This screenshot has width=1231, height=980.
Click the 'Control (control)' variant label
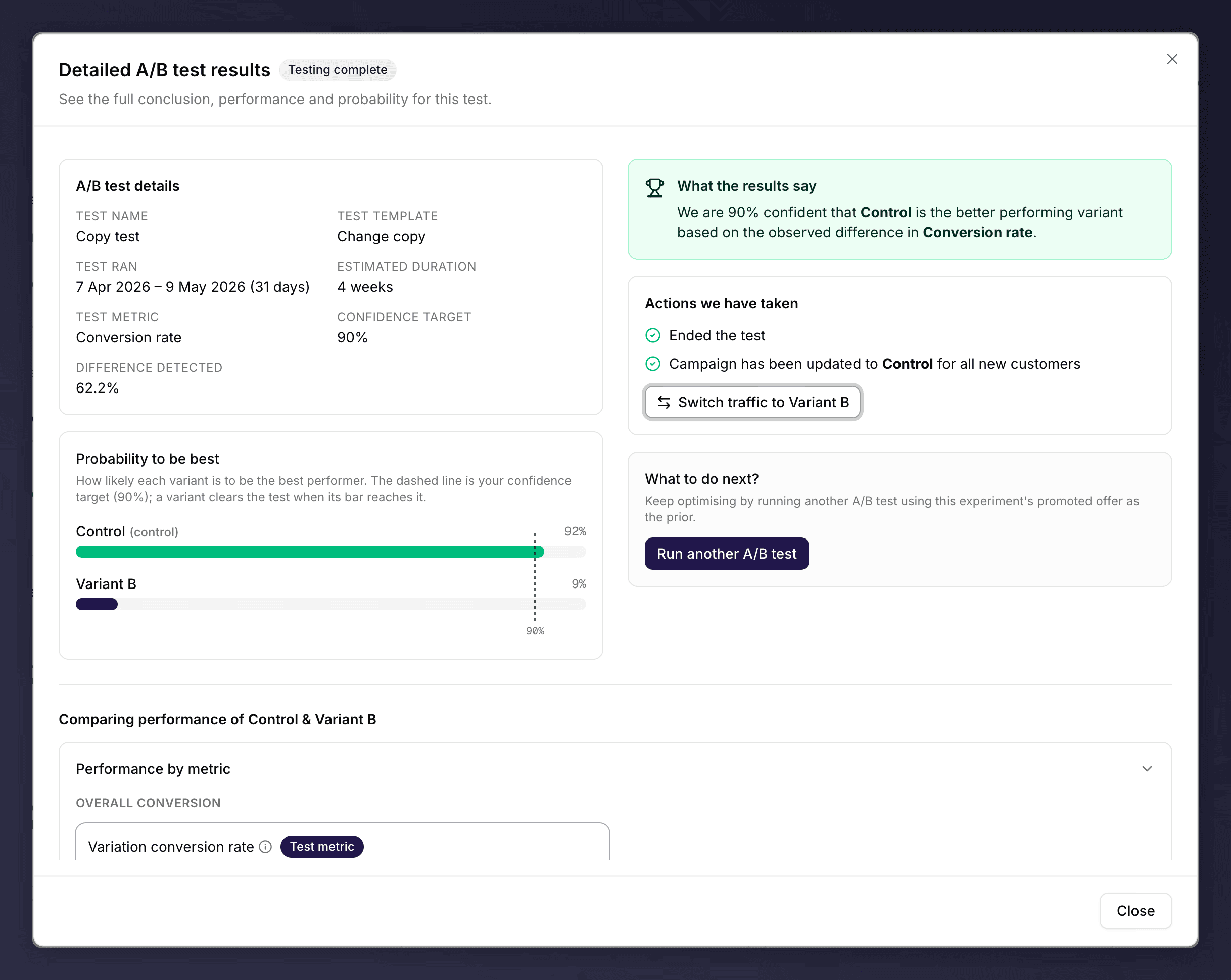127,531
